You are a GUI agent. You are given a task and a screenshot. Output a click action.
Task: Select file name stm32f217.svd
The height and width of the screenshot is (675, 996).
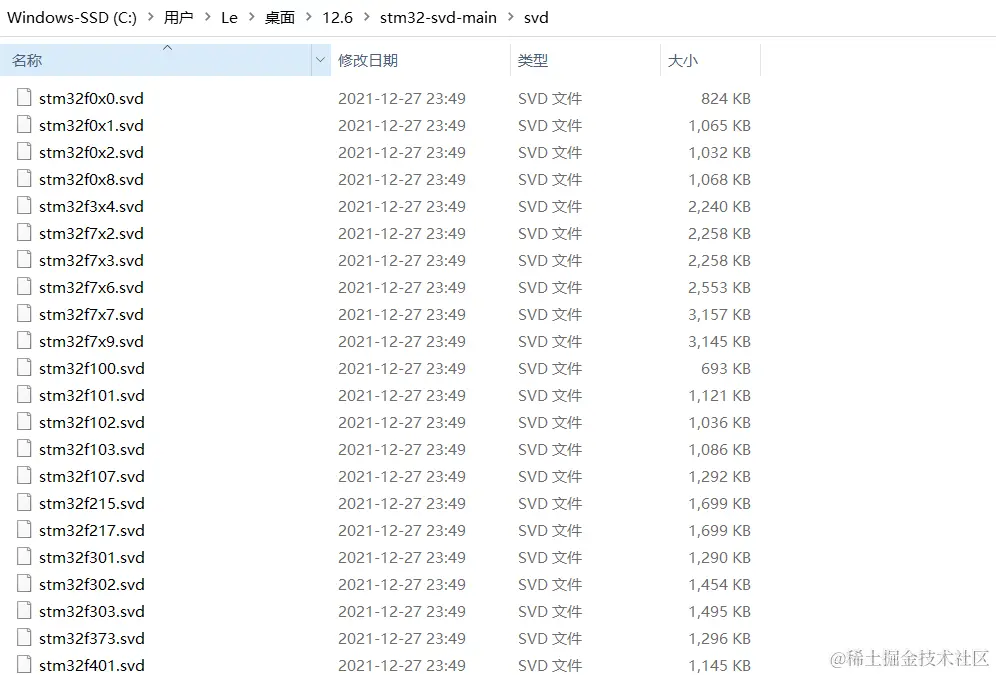click(x=91, y=530)
